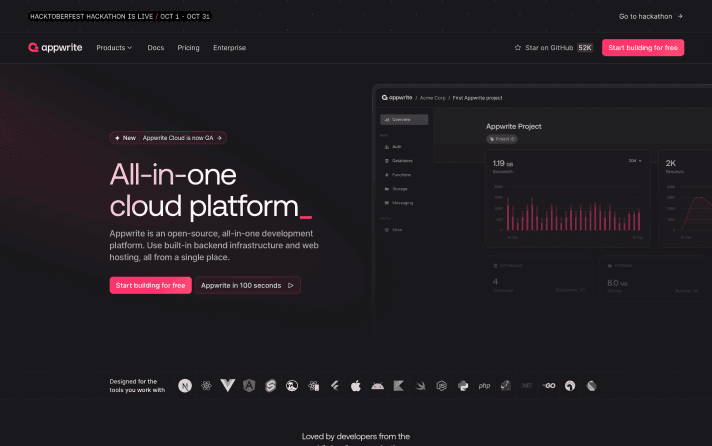Click the Project ID pill in preview
Viewport: 712px width, 446px height.
click(502, 139)
